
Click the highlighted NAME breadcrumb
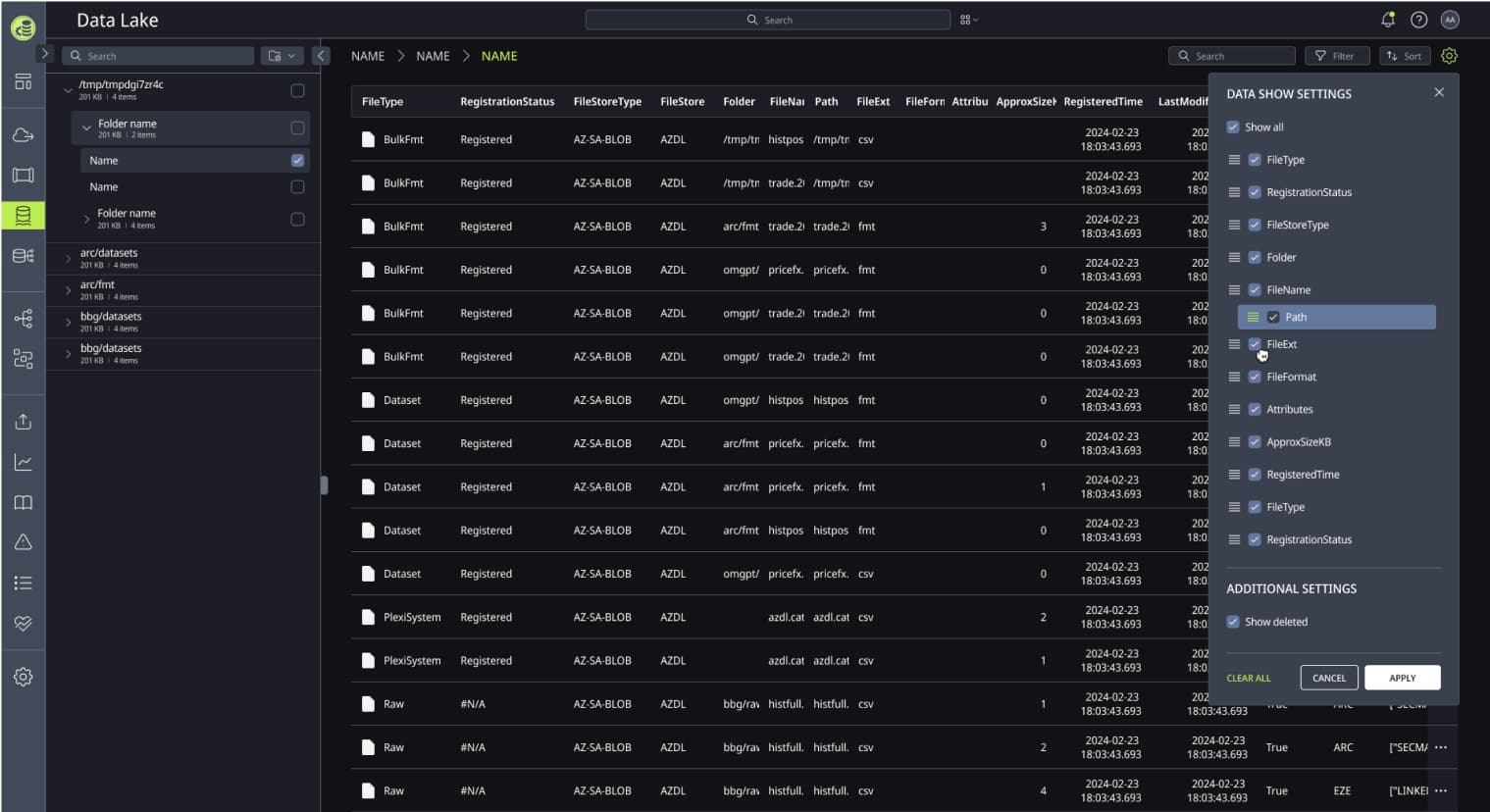pyautogui.click(x=499, y=56)
